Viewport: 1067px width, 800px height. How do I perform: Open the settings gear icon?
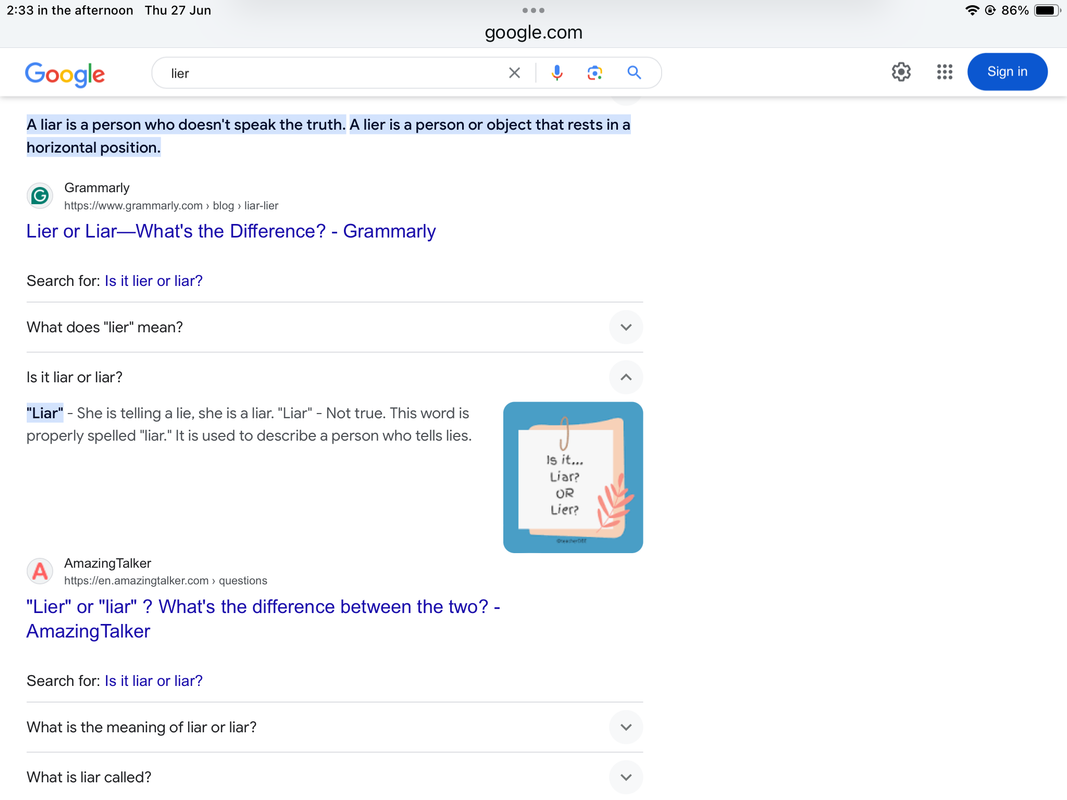pyautogui.click(x=901, y=71)
